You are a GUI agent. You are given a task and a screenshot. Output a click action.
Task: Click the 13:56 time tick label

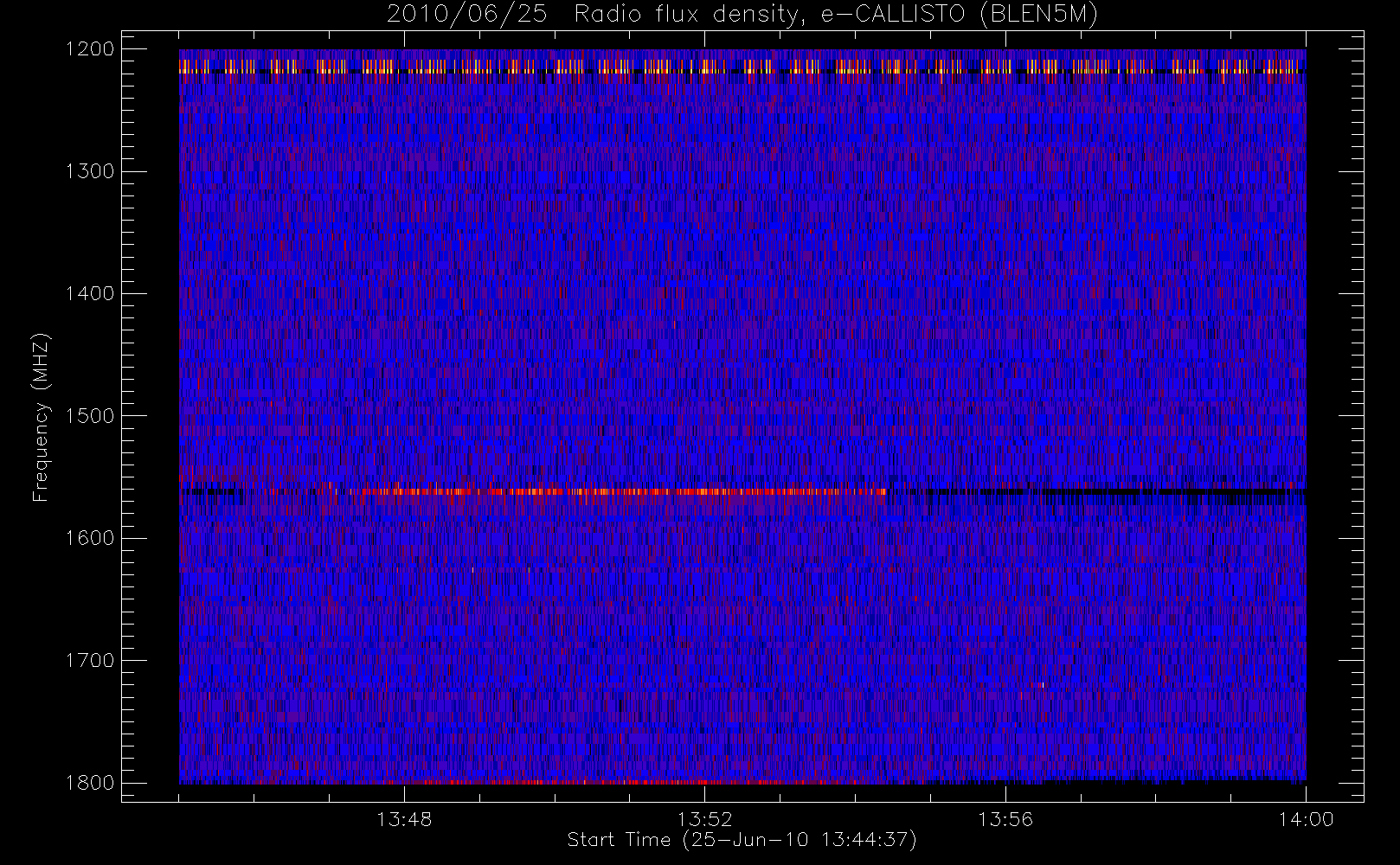coord(1005,819)
